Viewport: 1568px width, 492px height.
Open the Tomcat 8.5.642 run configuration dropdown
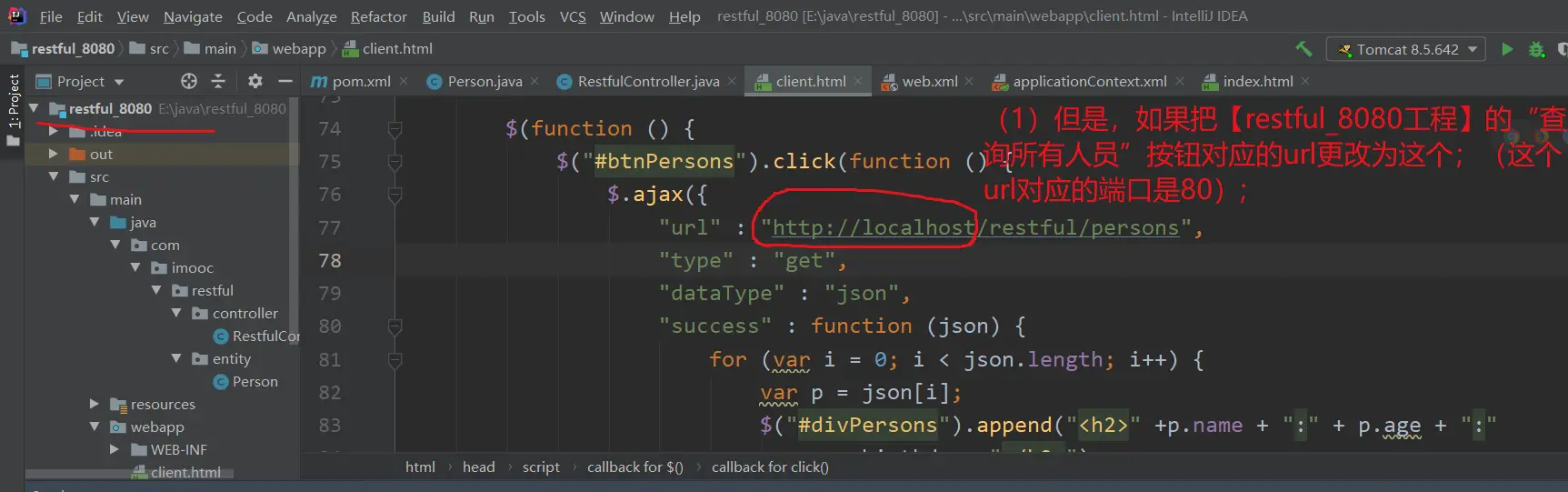point(1406,49)
